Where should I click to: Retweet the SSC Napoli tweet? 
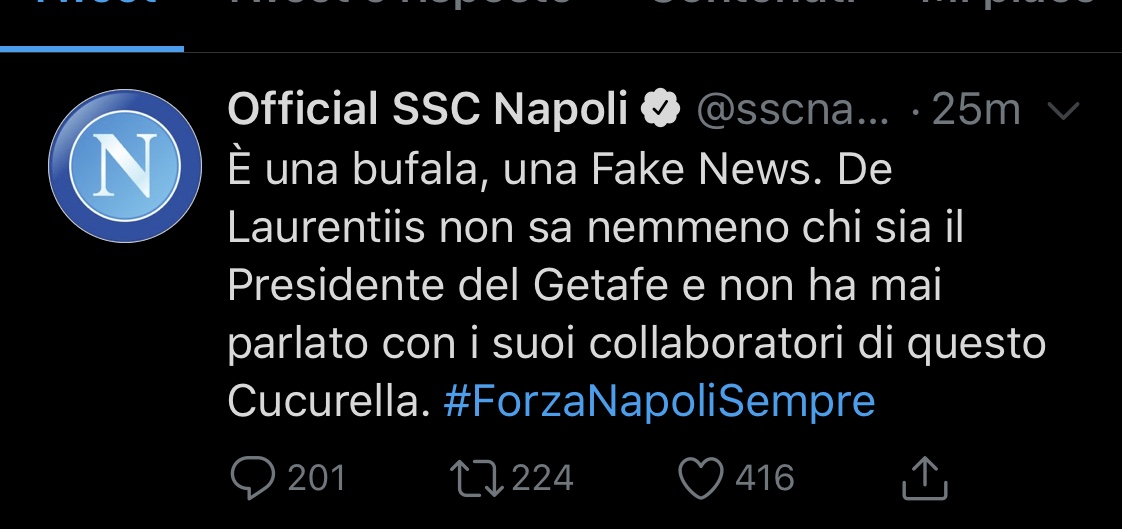tap(477, 478)
